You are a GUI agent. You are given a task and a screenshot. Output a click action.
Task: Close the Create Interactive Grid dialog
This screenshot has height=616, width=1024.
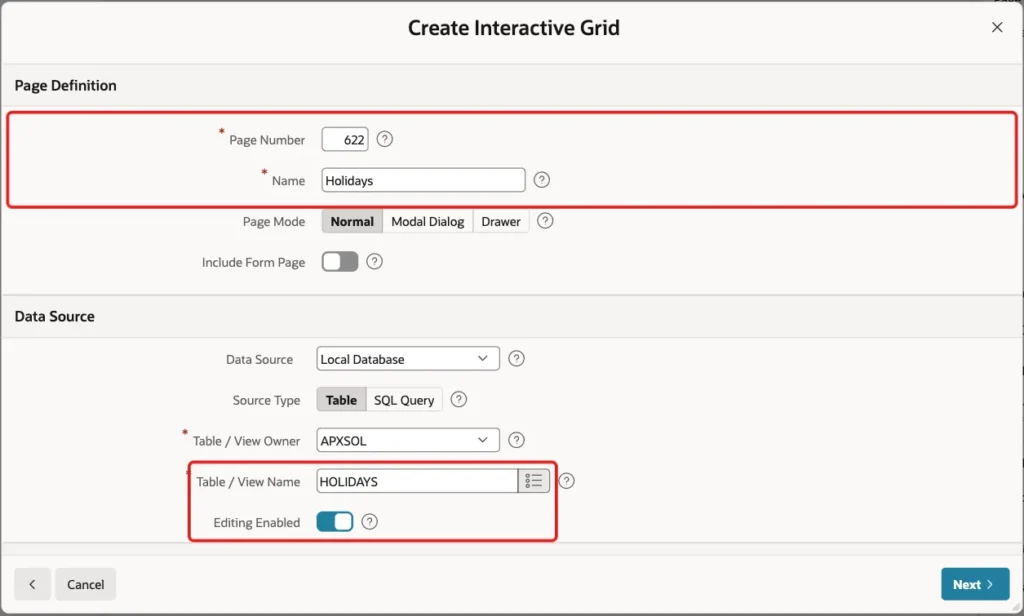pos(997,27)
